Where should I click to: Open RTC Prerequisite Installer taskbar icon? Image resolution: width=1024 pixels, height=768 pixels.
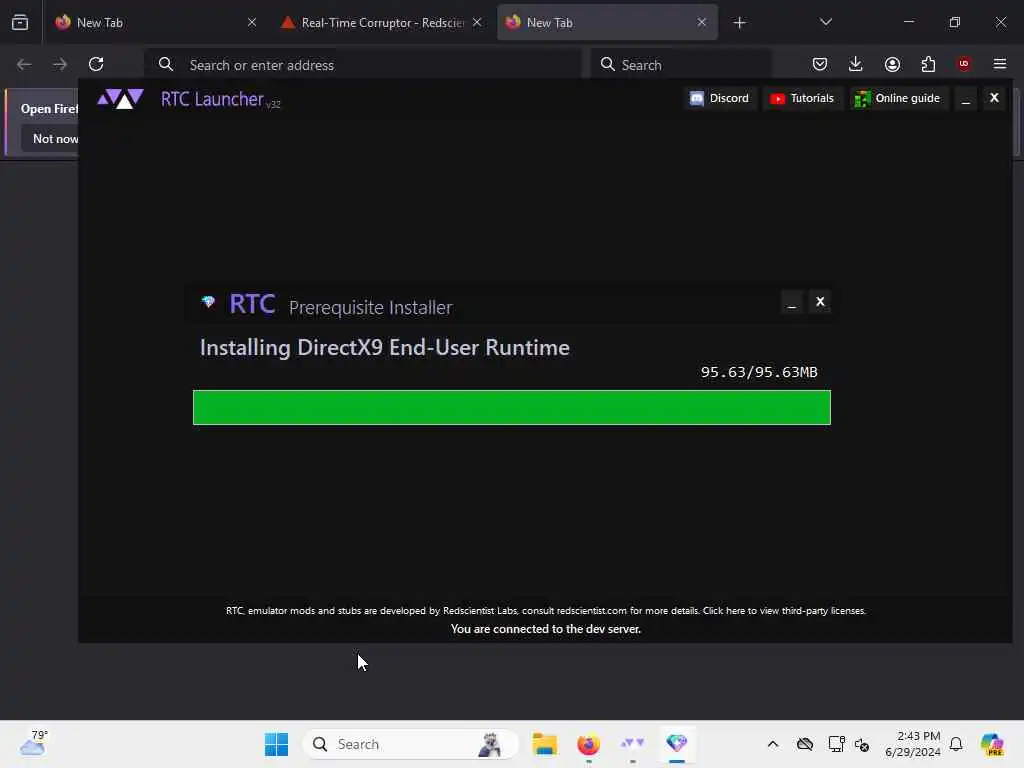pos(677,744)
